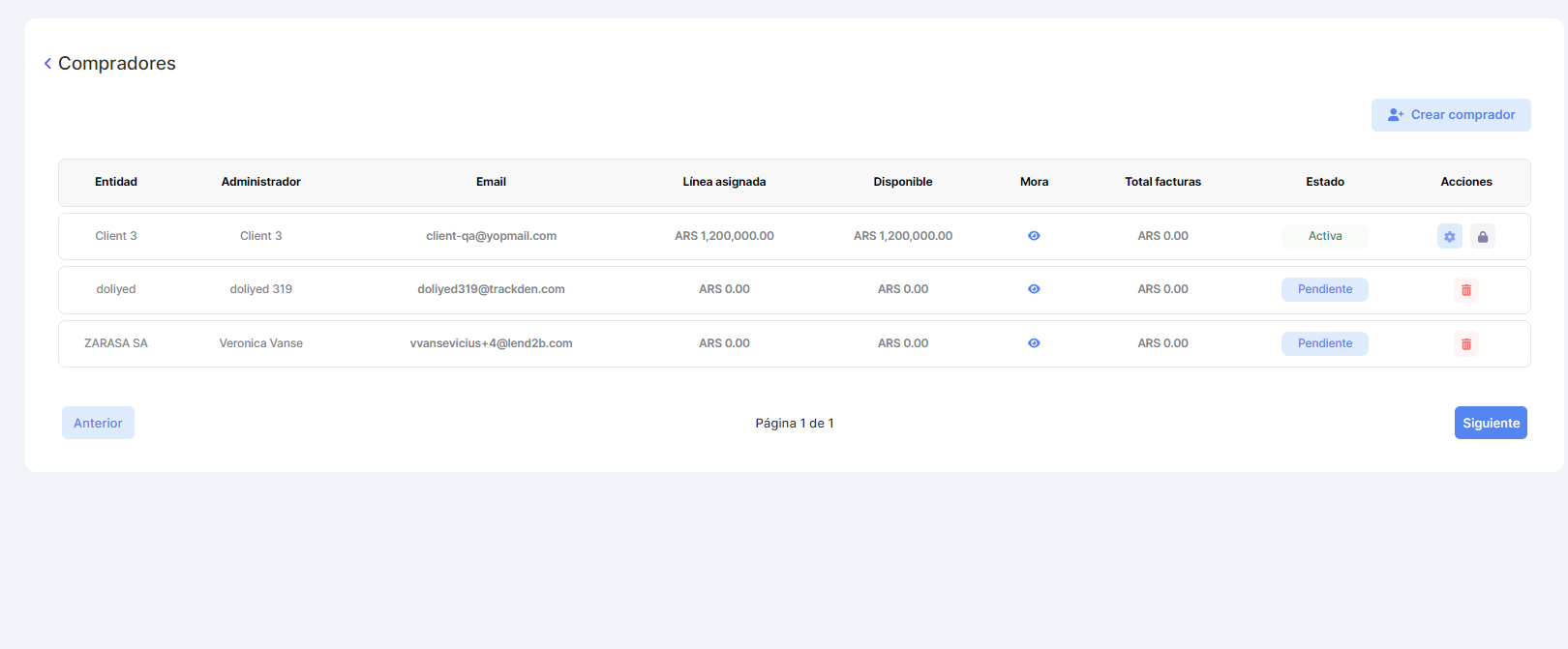View Mora details for Client 3
The width and height of the screenshot is (1568, 649).
click(x=1034, y=236)
